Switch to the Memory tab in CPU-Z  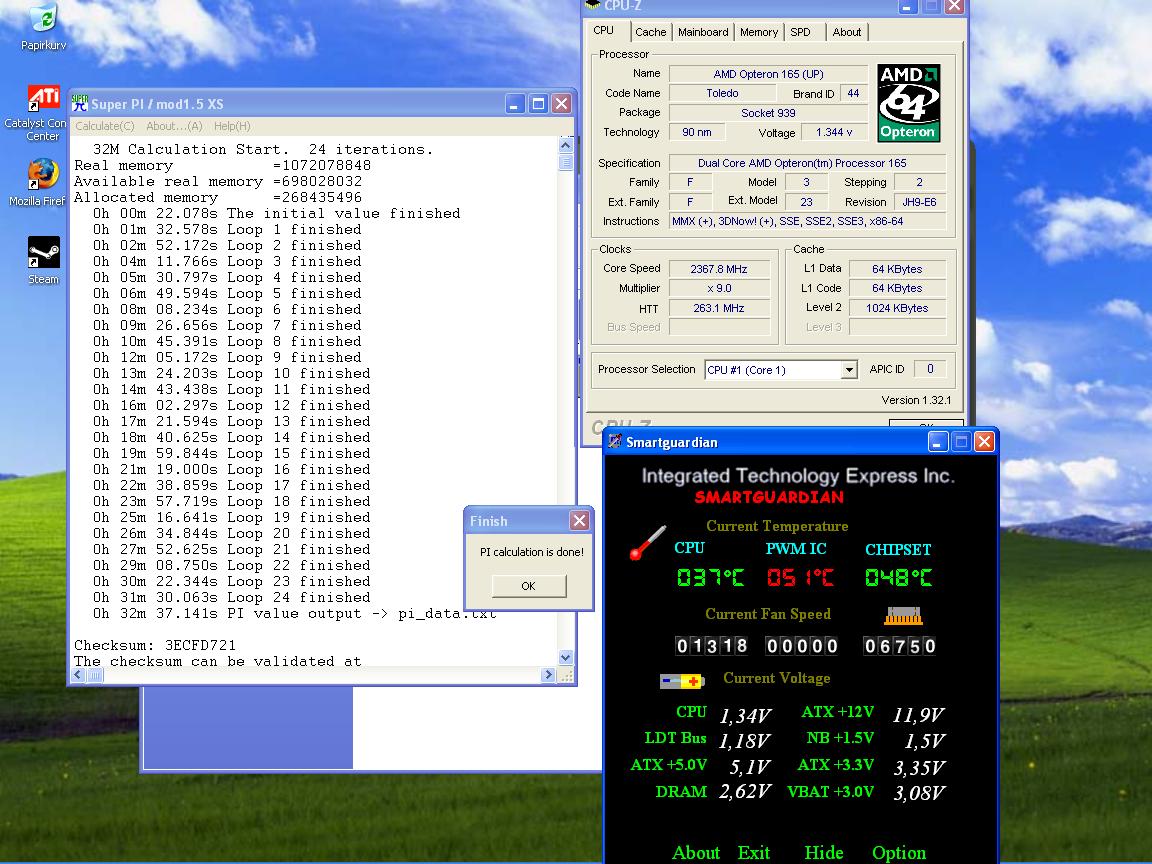pos(759,32)
